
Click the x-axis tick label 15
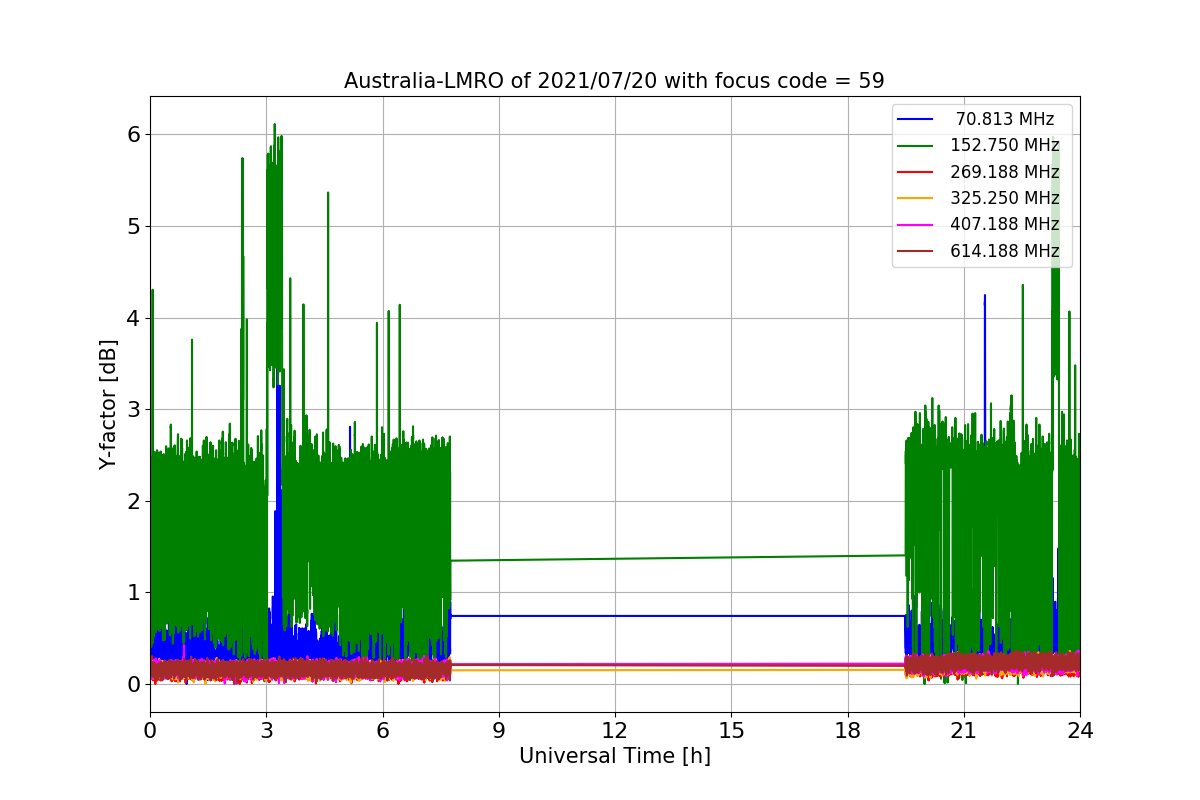(x=731, y=730)
